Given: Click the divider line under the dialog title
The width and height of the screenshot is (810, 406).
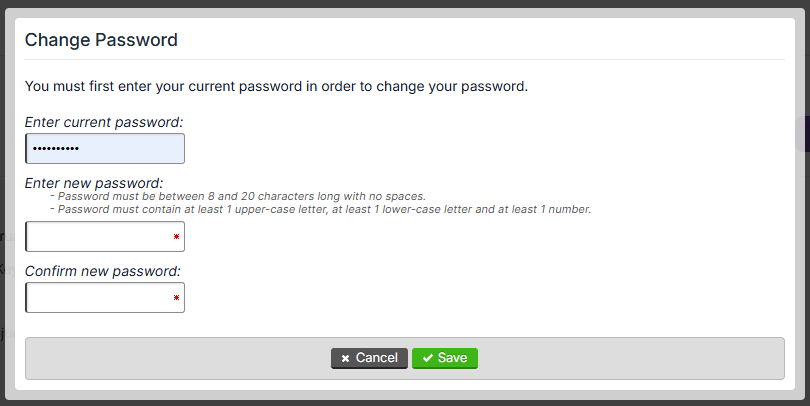Looking at the screenshot, I should (400, 60).
